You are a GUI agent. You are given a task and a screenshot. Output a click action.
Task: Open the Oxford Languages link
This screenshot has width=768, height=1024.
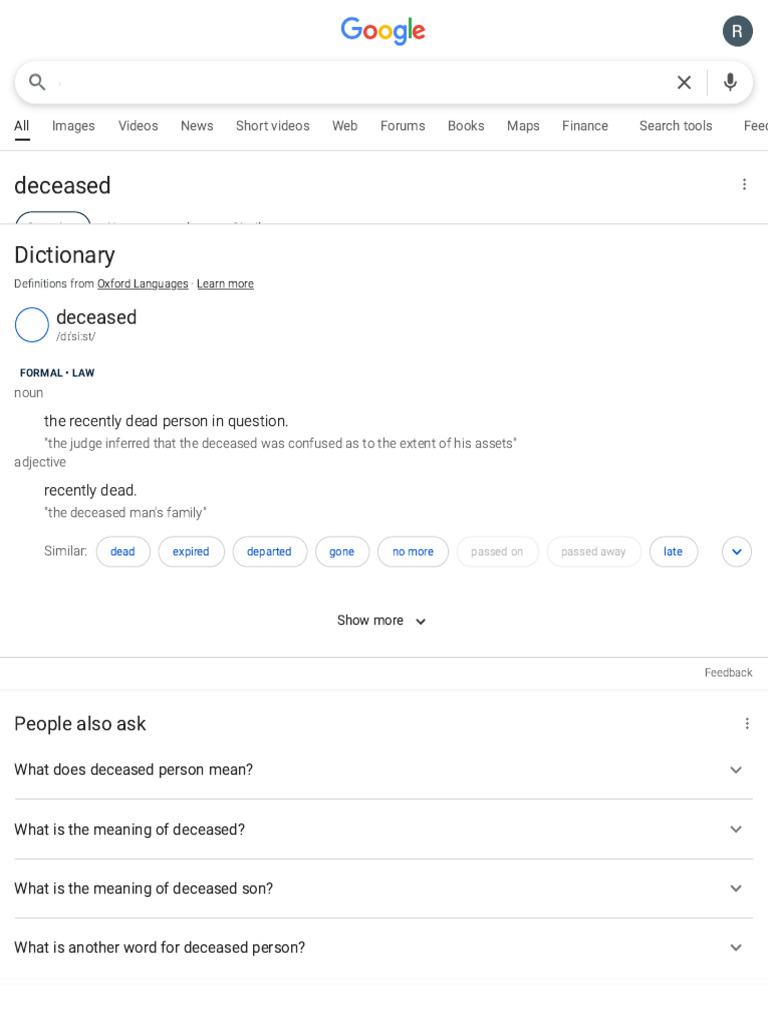[x=142, y=284]
